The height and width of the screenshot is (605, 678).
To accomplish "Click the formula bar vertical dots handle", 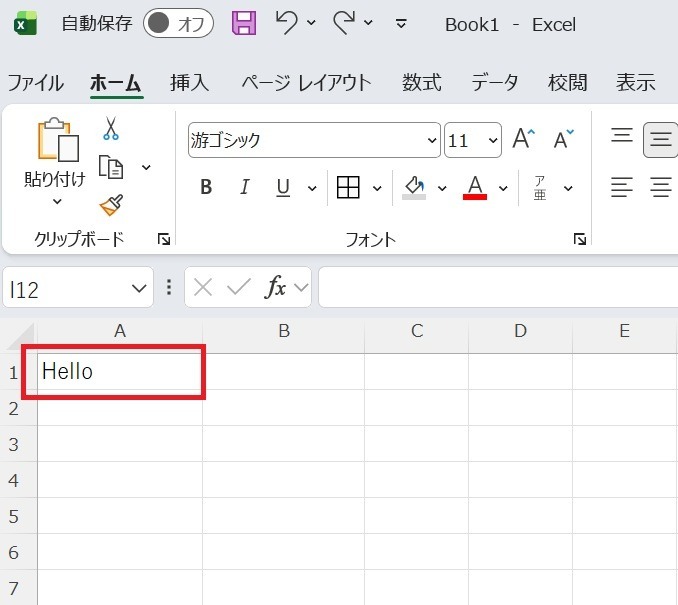I will [x=169, y=287].
